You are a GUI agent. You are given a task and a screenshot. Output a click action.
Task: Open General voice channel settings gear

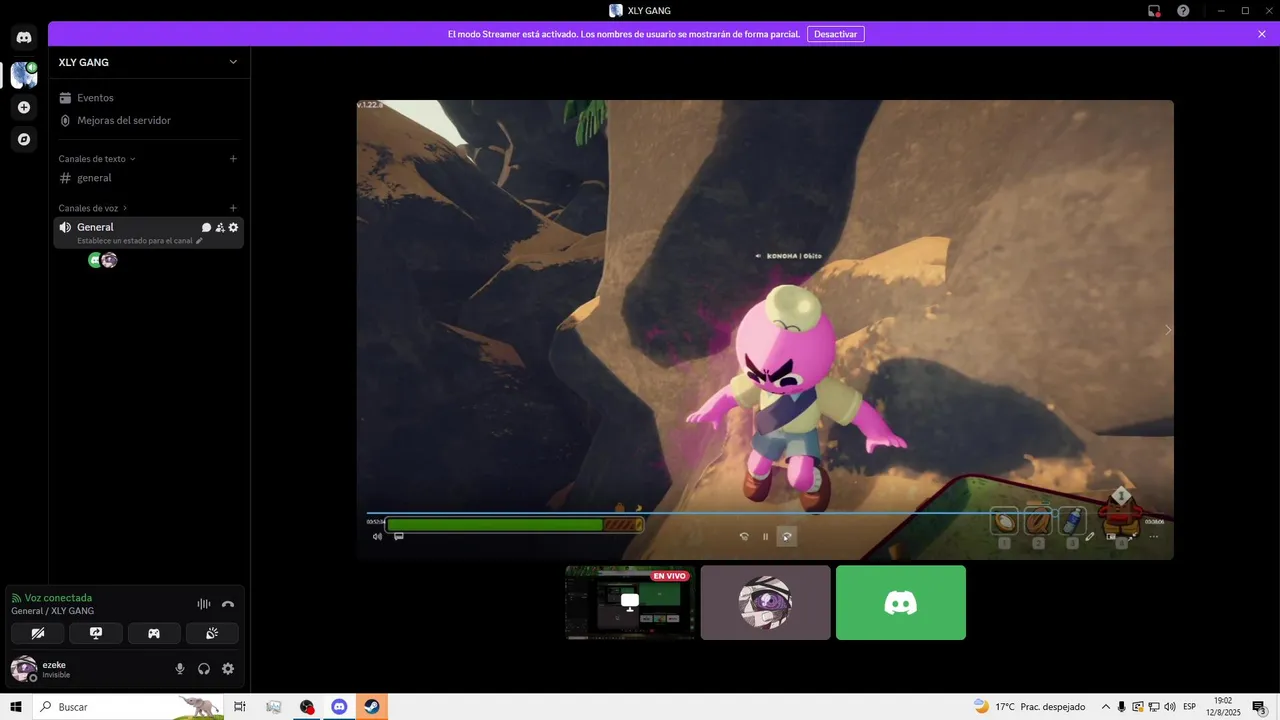233,227
